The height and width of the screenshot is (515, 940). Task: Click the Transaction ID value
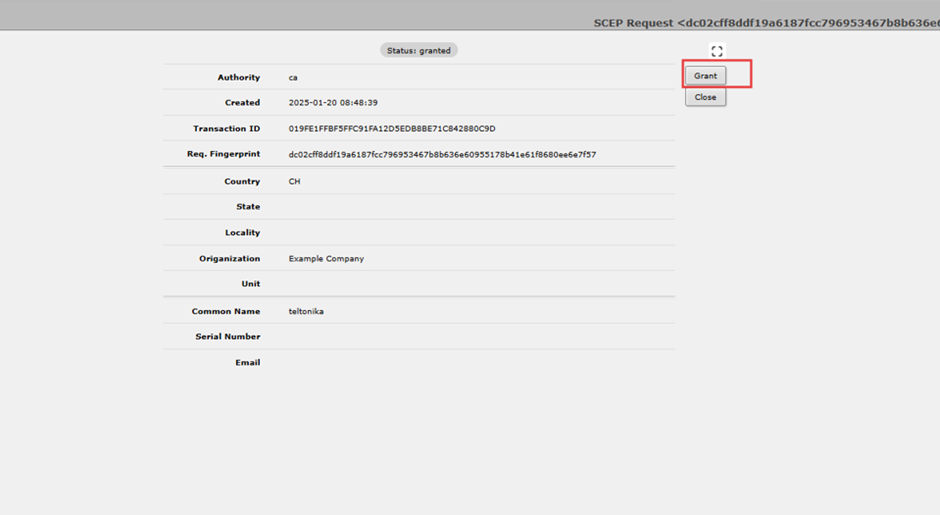(392, 129)
